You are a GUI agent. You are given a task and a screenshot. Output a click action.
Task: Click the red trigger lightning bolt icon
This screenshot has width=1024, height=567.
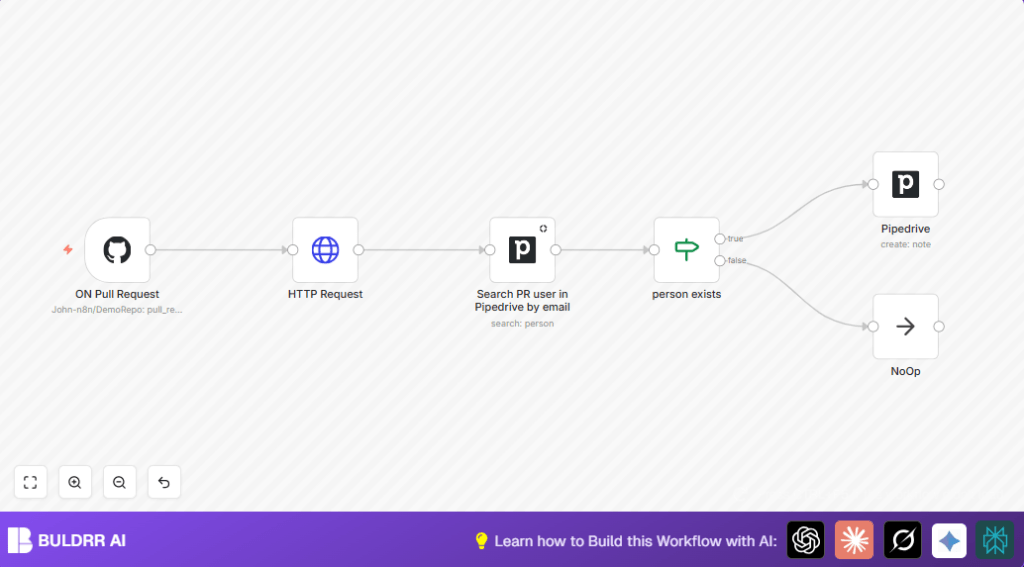(68, 250)
